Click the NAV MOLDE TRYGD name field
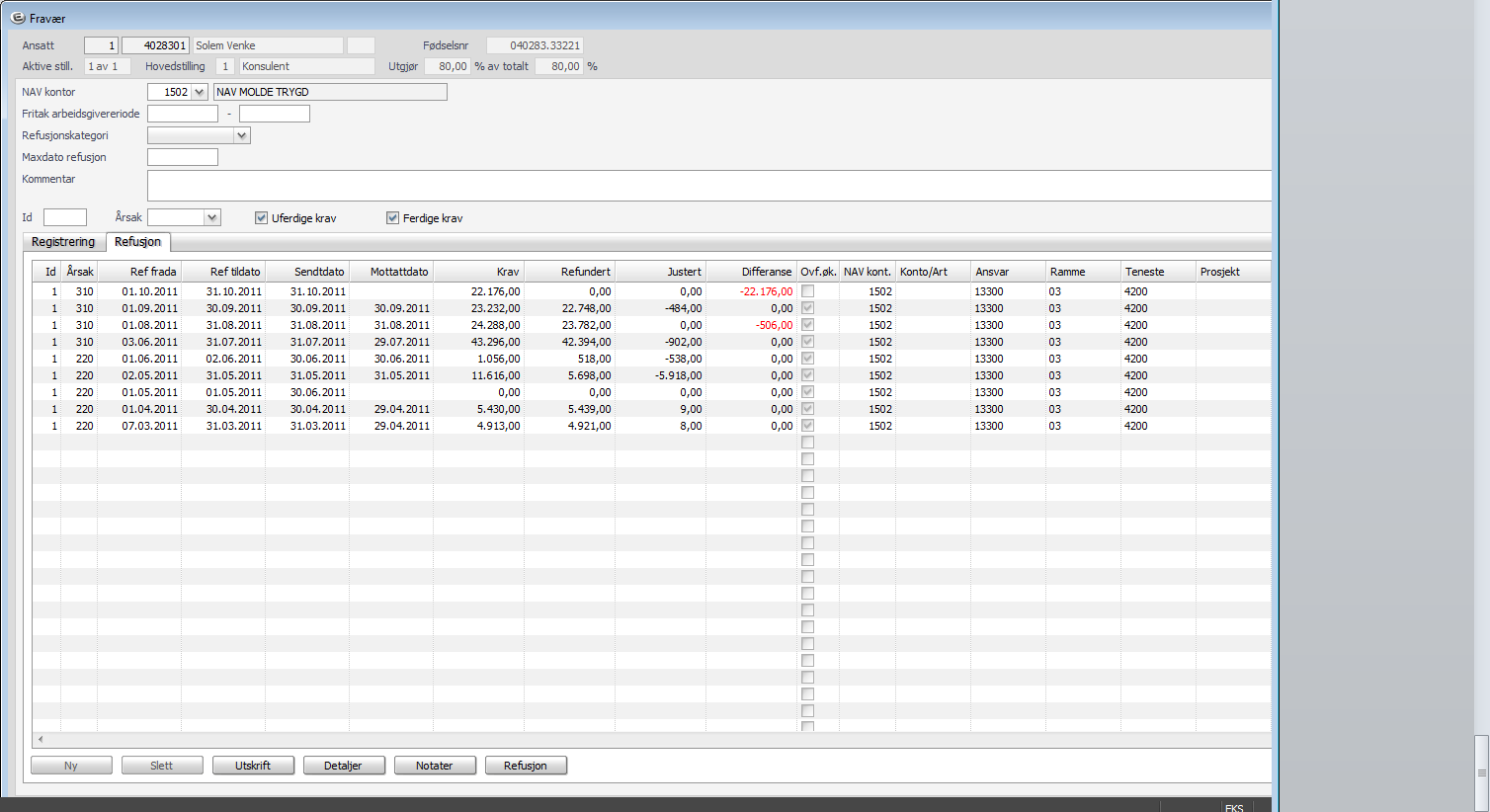 tap(330, 92)
